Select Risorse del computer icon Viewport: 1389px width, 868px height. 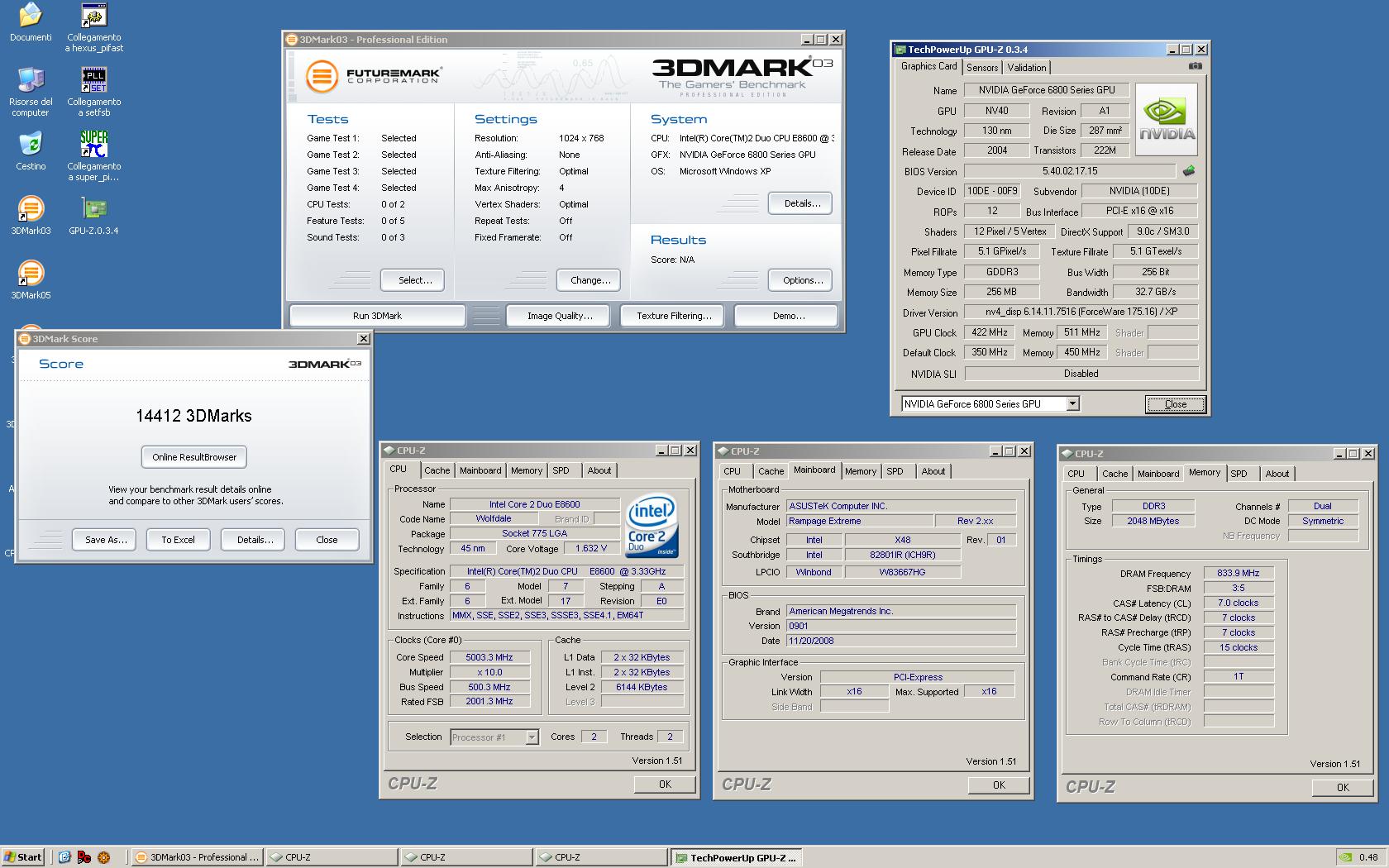(31, 80)
